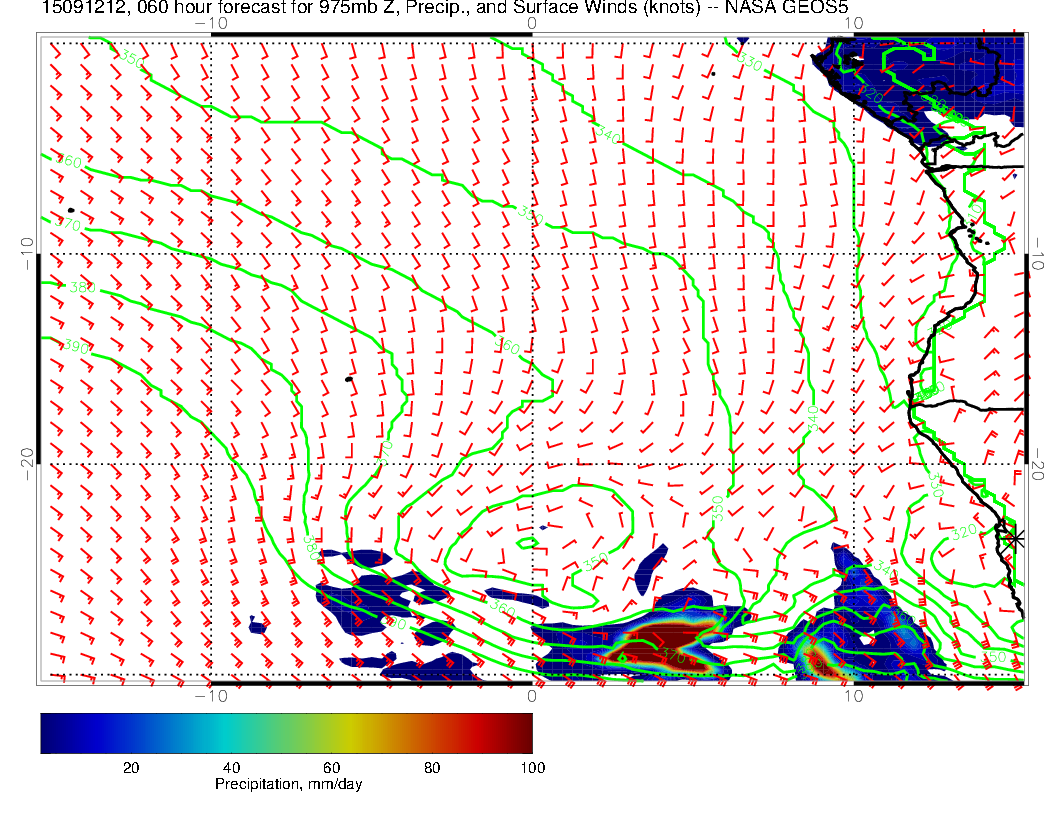The height and width of the screenshot is (816, 1056).
Task: Click the Ascension Island dot near left edge
Action: (x=70, y=210)
